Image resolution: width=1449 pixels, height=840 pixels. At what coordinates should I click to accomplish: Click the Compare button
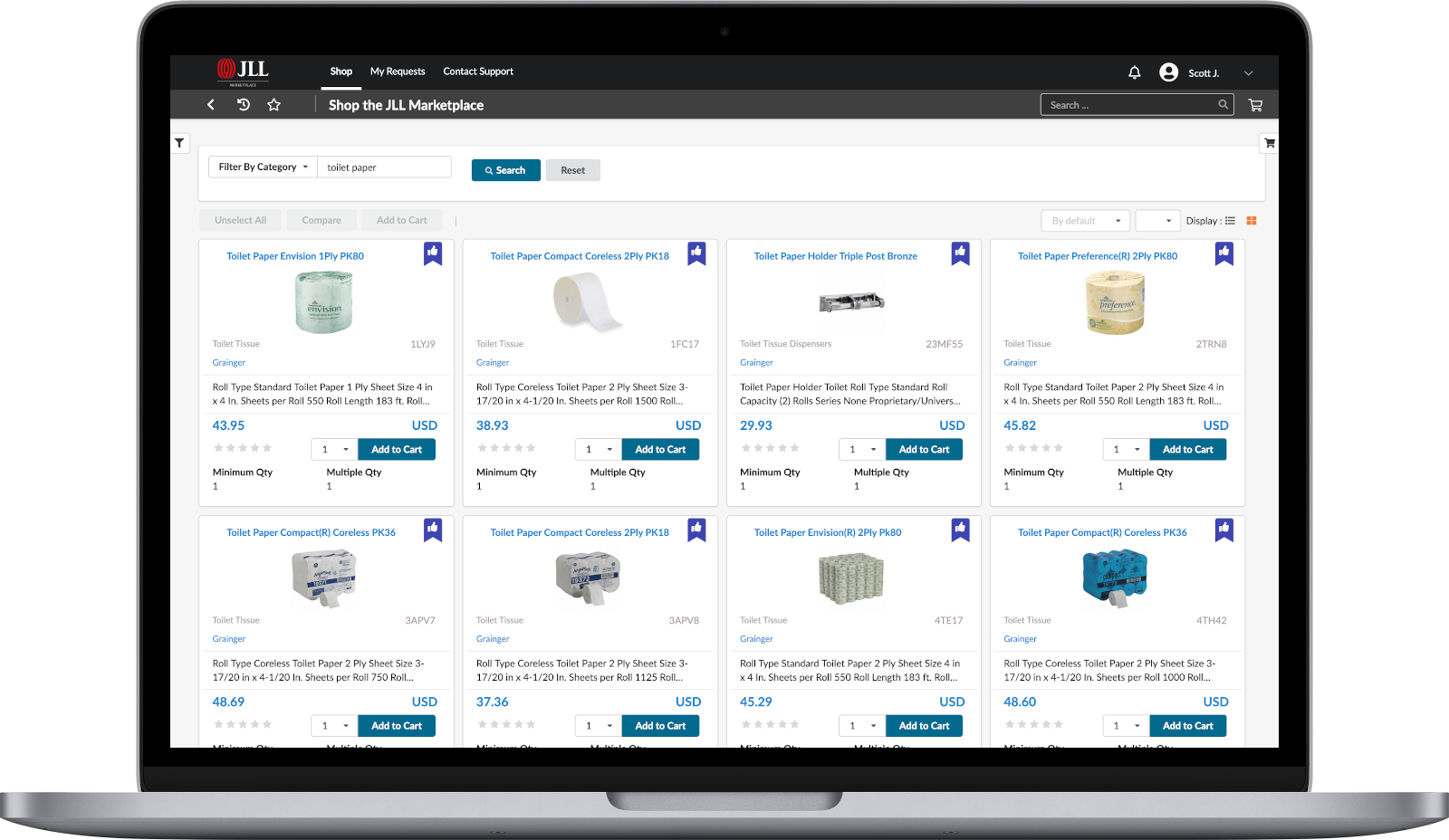[321, 220]
